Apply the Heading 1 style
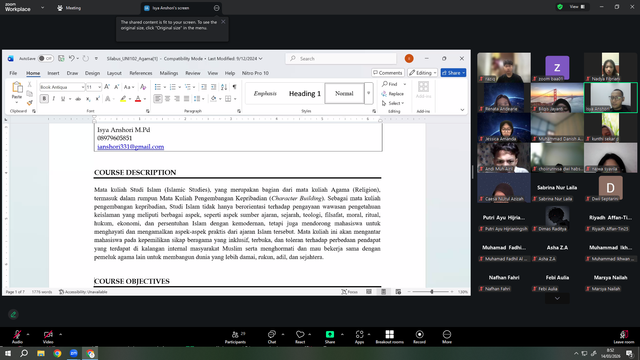The width and height of the screenshot is (640, 360). pyautogui.click(x=305, y=93)
